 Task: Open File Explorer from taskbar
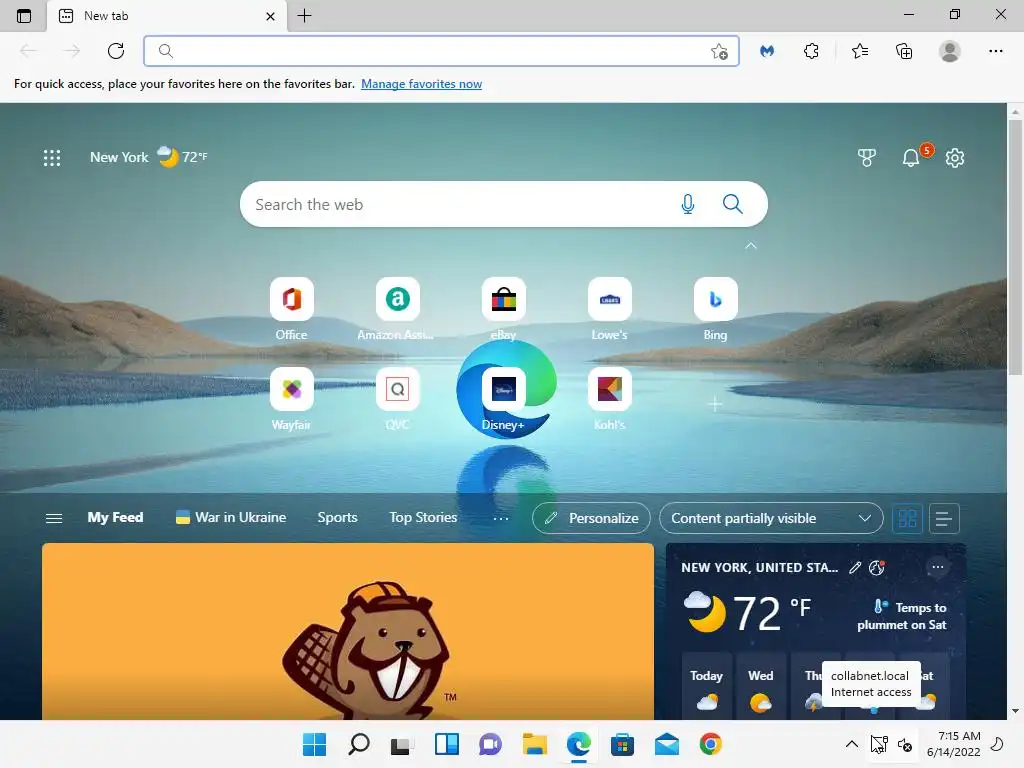pyautogui.click(x=535, y=744)
